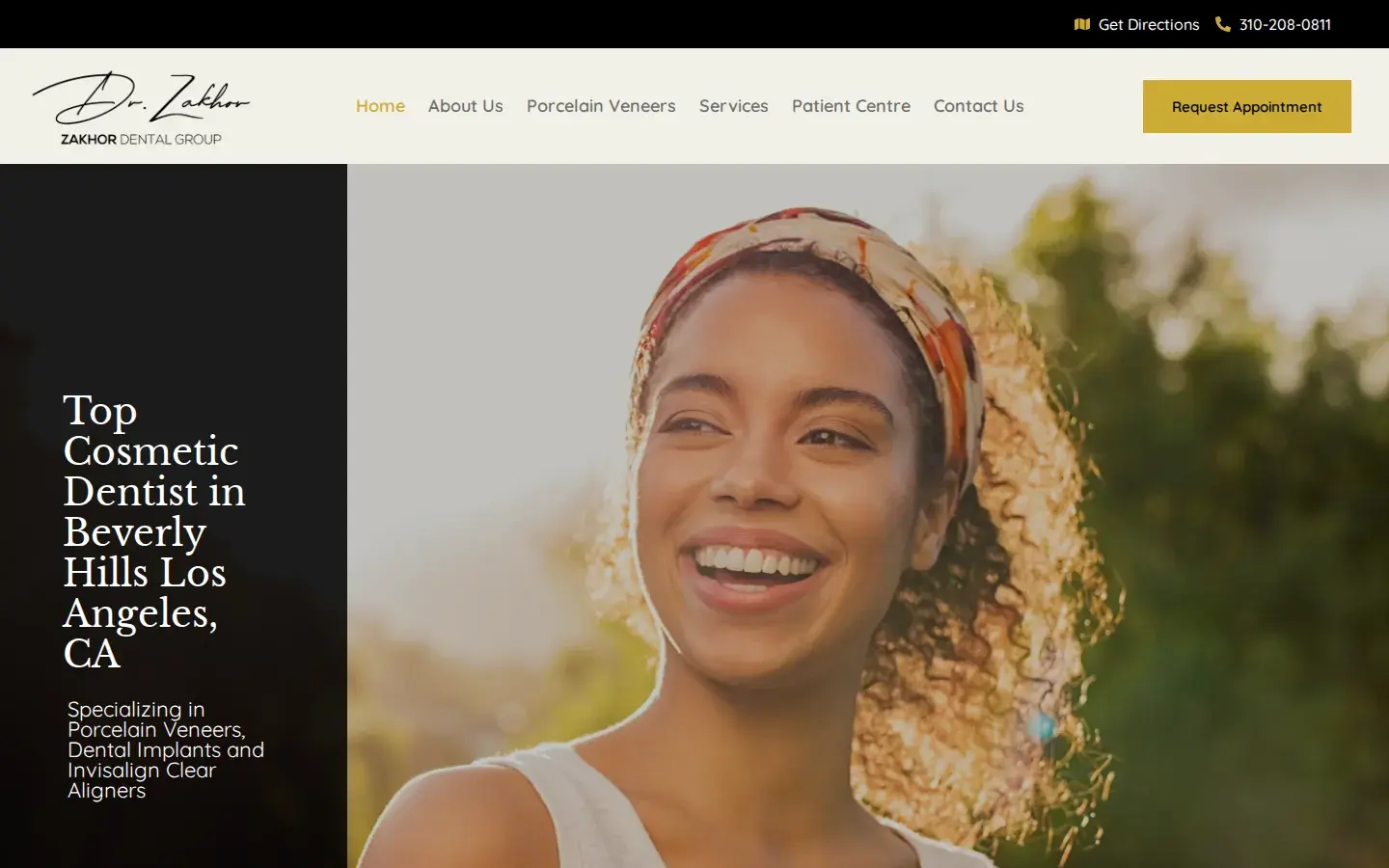Call the 310-208-0811 phone number link
The image size is (1389, 868).
tap(1273, 24)
